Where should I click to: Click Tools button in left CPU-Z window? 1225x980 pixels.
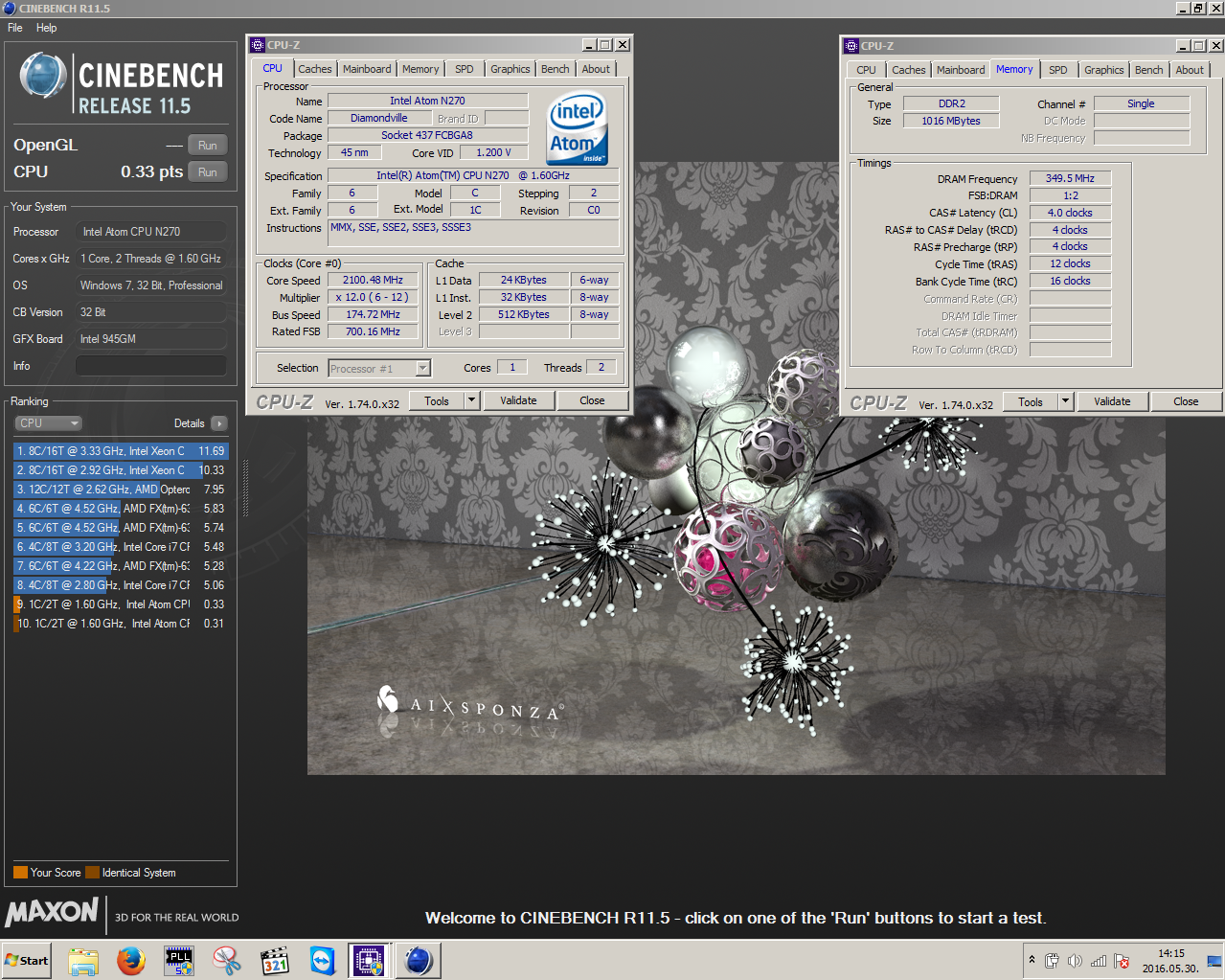[x=437, y=401]
